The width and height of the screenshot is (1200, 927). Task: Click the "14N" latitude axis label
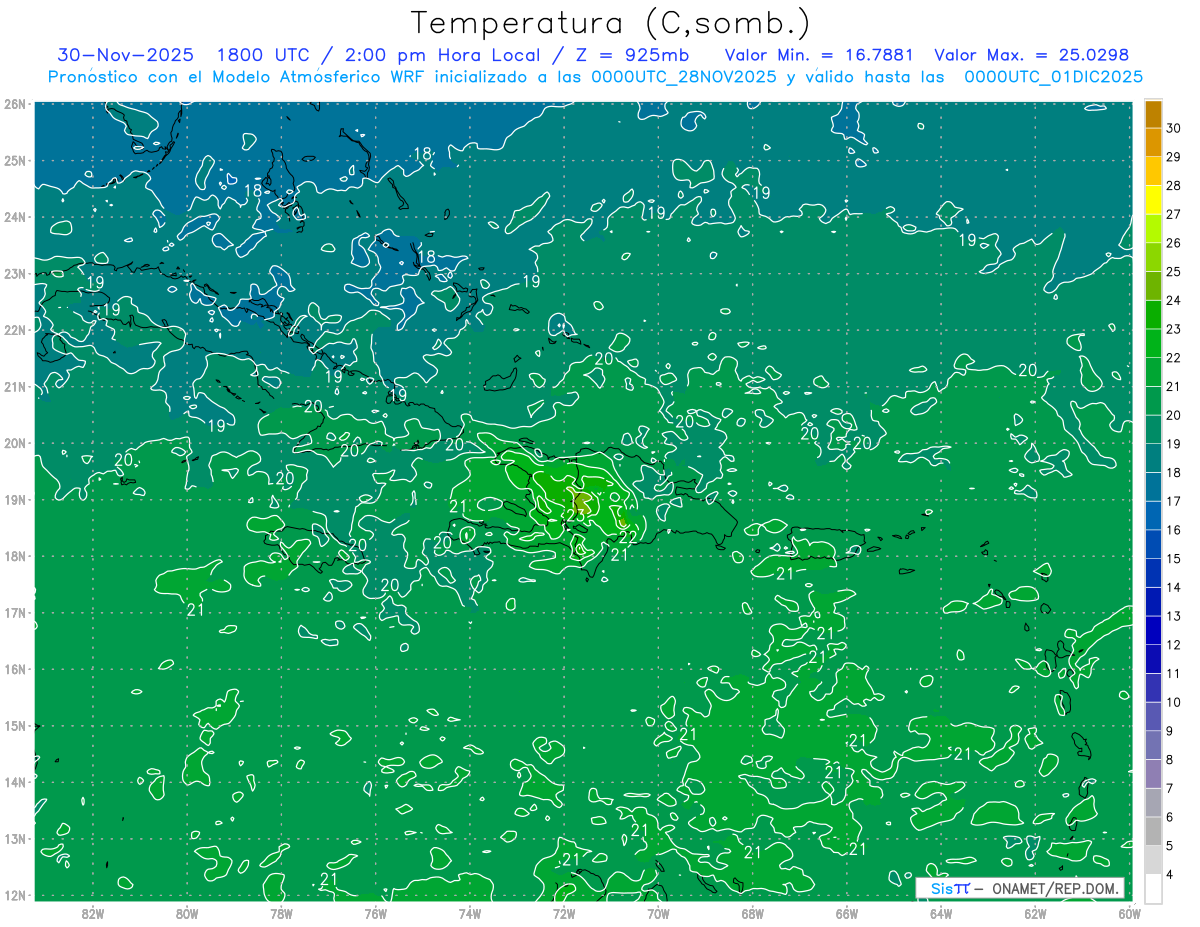pos(15,782)
